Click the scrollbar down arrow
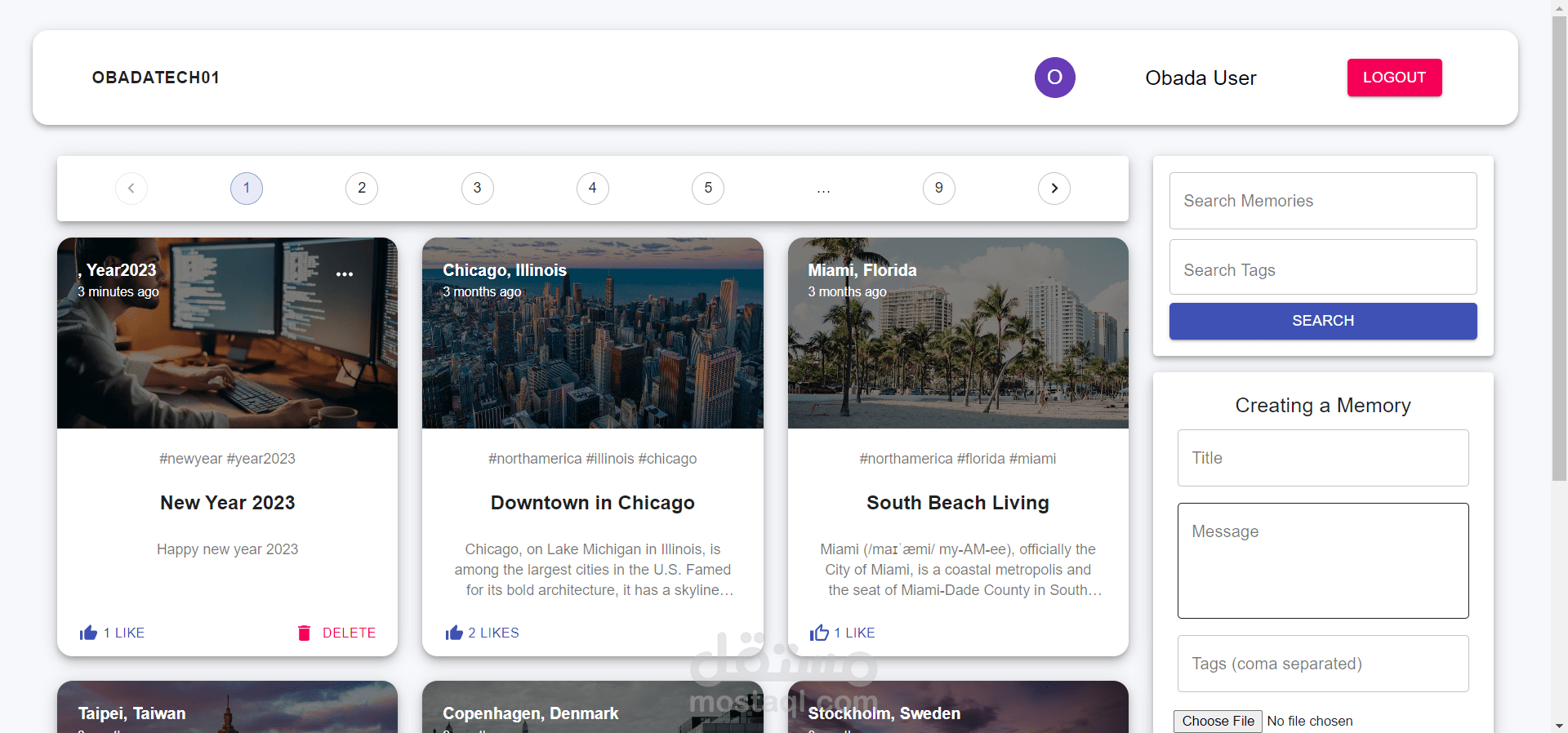The image size is (1568, 733). pyautogui.click(x=1560, y=726)
